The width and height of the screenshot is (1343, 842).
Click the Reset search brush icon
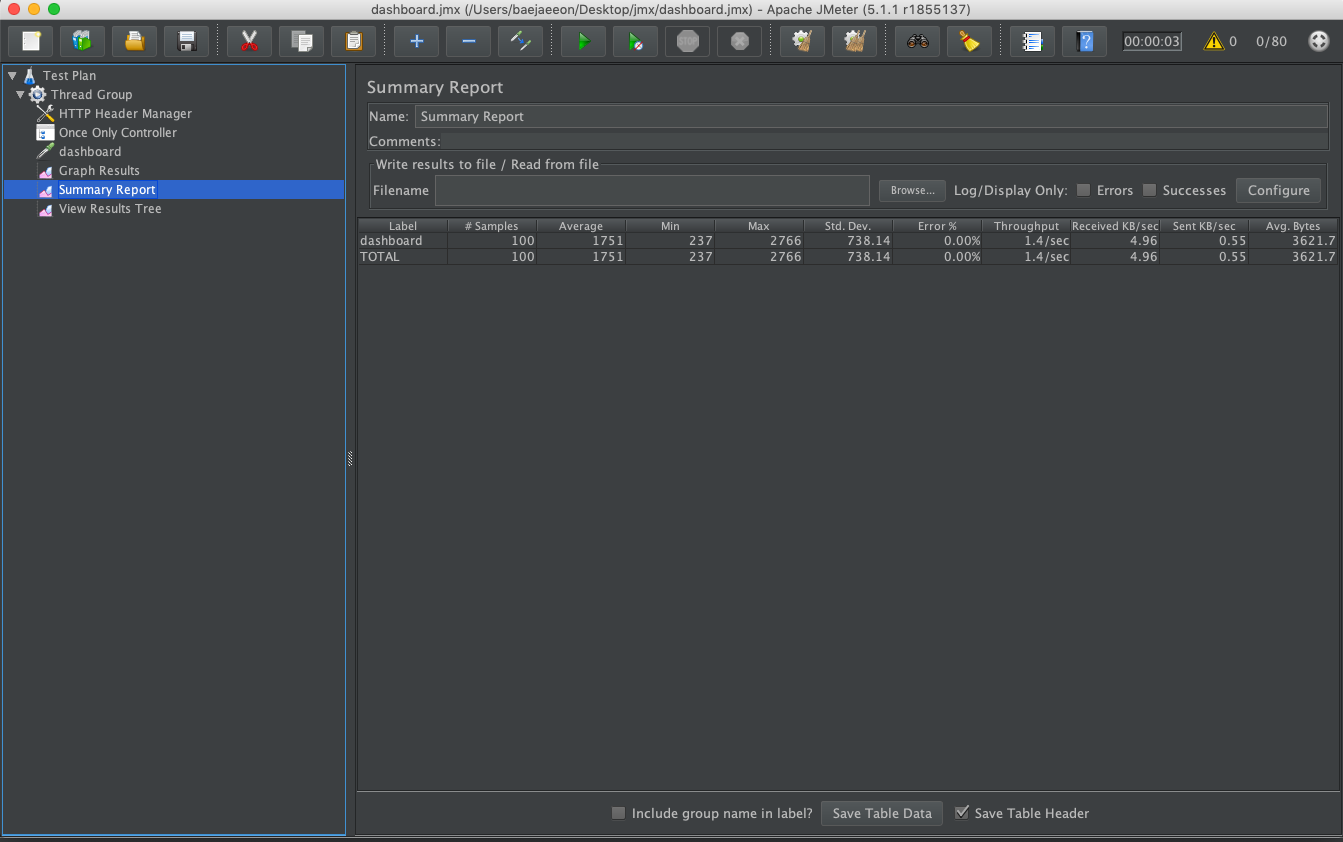(969, 41)
